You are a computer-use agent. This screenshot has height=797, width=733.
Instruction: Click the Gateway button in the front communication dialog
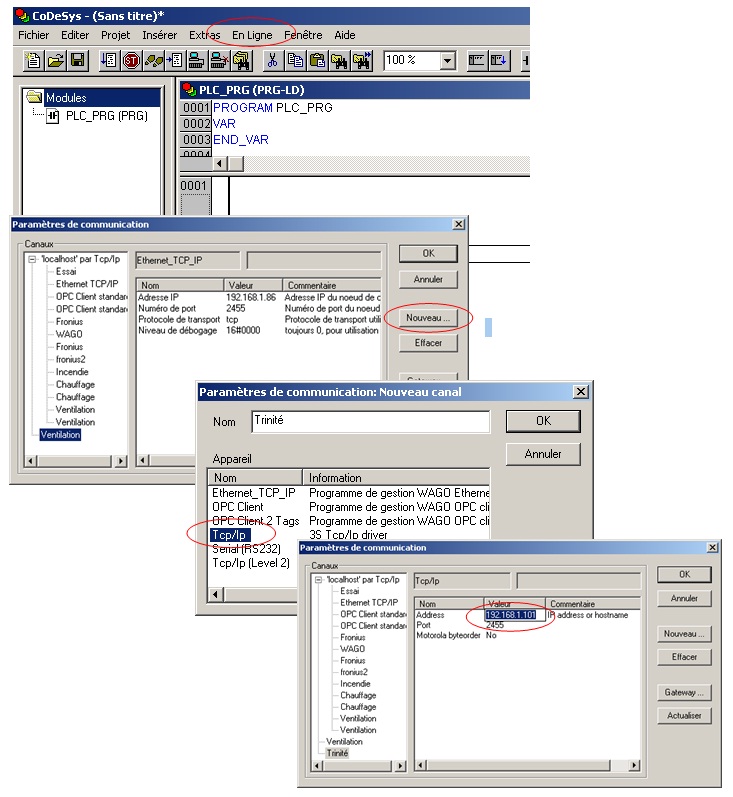pyautogui.click(x=684, y=692)
